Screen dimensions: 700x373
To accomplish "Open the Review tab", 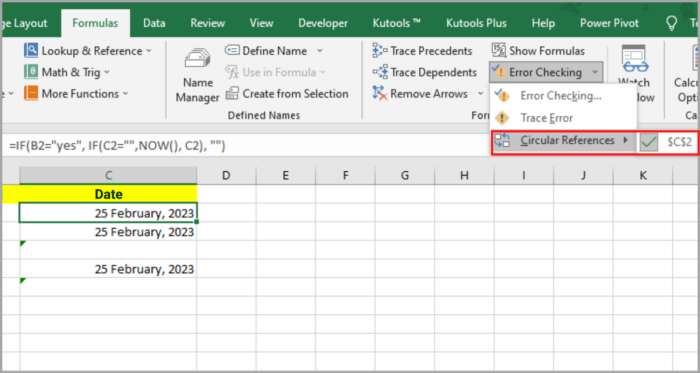I will [207, 23].
